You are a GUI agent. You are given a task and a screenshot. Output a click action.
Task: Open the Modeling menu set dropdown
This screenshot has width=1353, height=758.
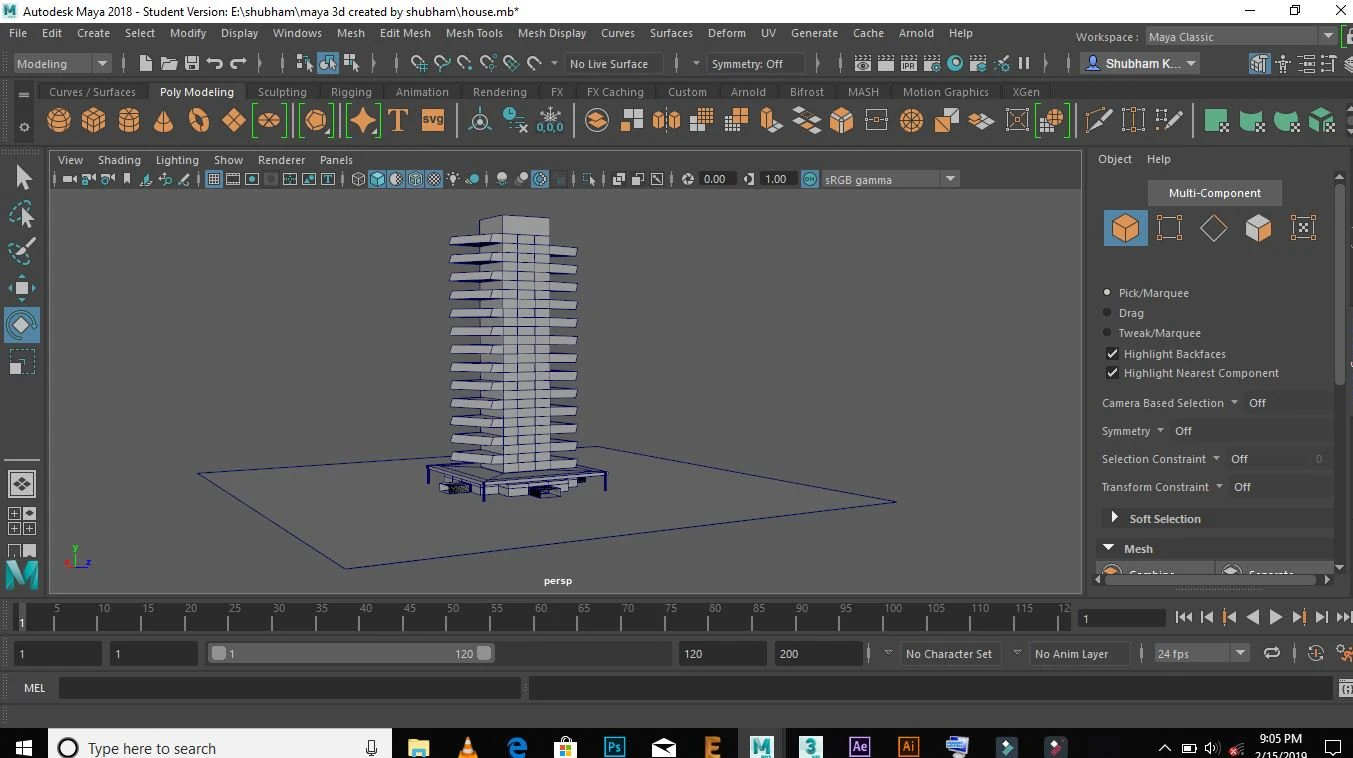coord(63,63)
